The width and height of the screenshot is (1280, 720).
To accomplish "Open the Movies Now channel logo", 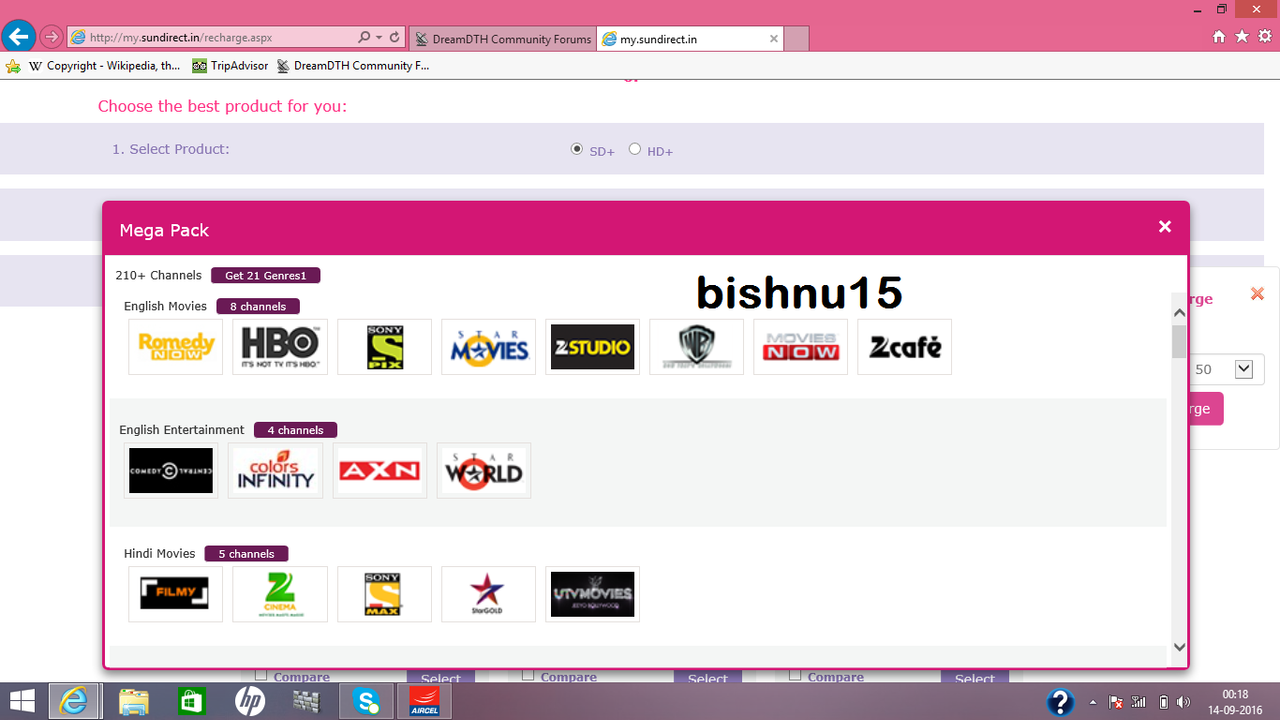I will pyautogui.click(x=800, y=347).
